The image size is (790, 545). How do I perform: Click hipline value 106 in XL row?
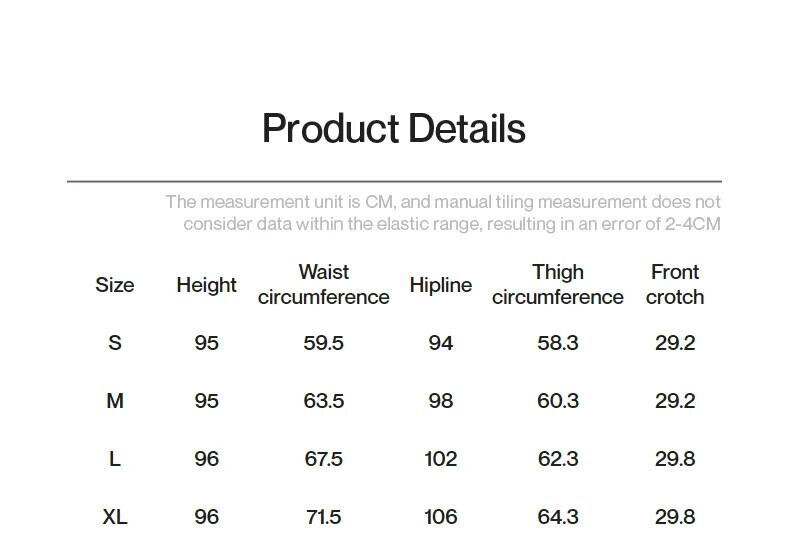[x=440, y=517]
